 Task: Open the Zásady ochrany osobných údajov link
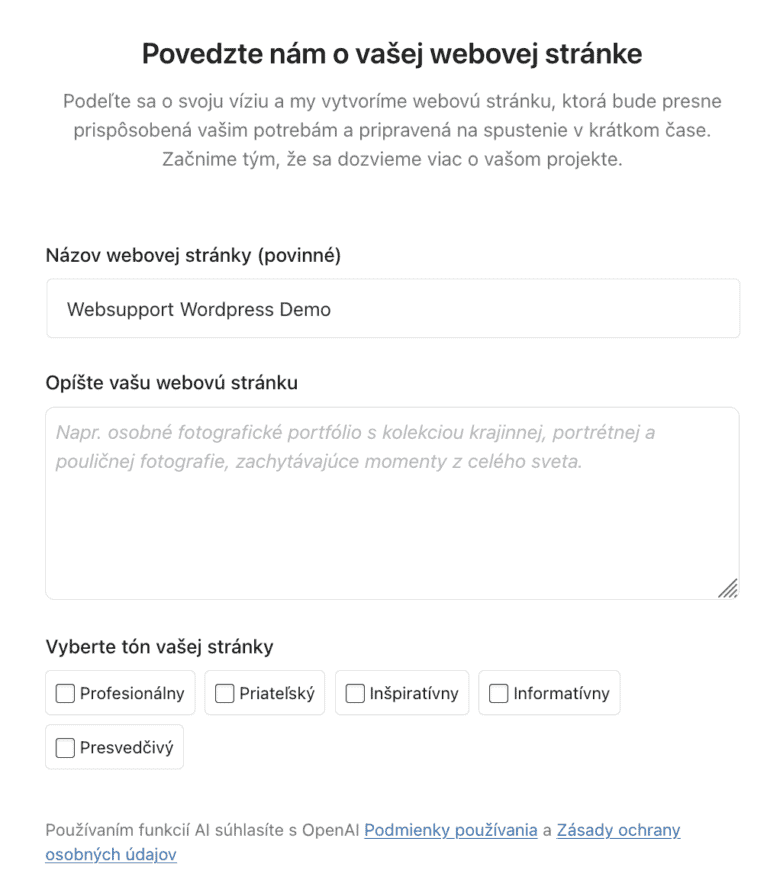(618, 830)
